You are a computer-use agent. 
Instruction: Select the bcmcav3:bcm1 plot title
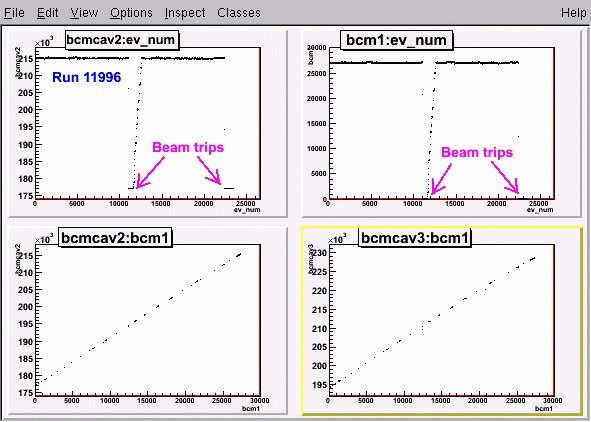pyautogui.click(x=415, y=238)
